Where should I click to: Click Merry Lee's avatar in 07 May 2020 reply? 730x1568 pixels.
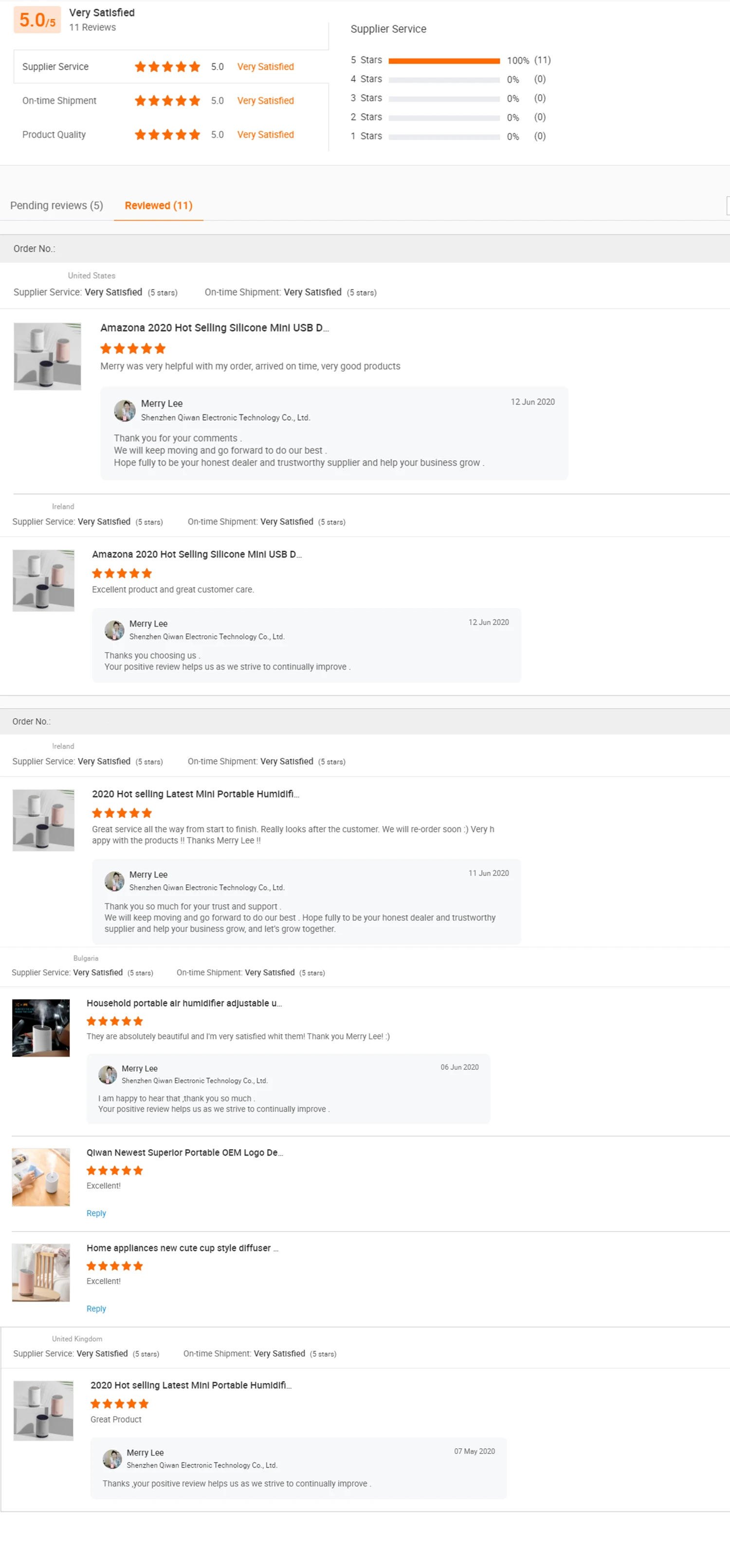click(x=112, y=1458)
